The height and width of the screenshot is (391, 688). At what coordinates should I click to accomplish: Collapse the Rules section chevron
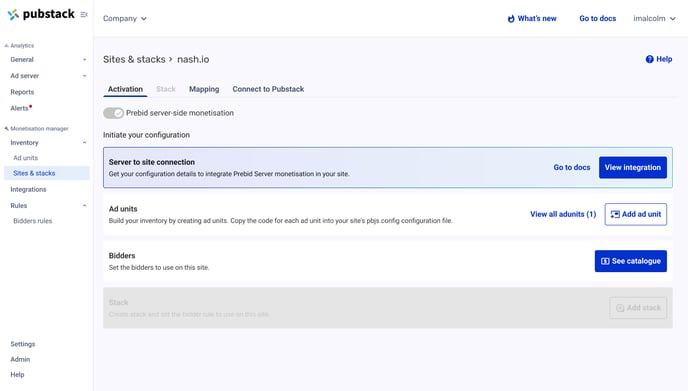[x=84, y=205]
